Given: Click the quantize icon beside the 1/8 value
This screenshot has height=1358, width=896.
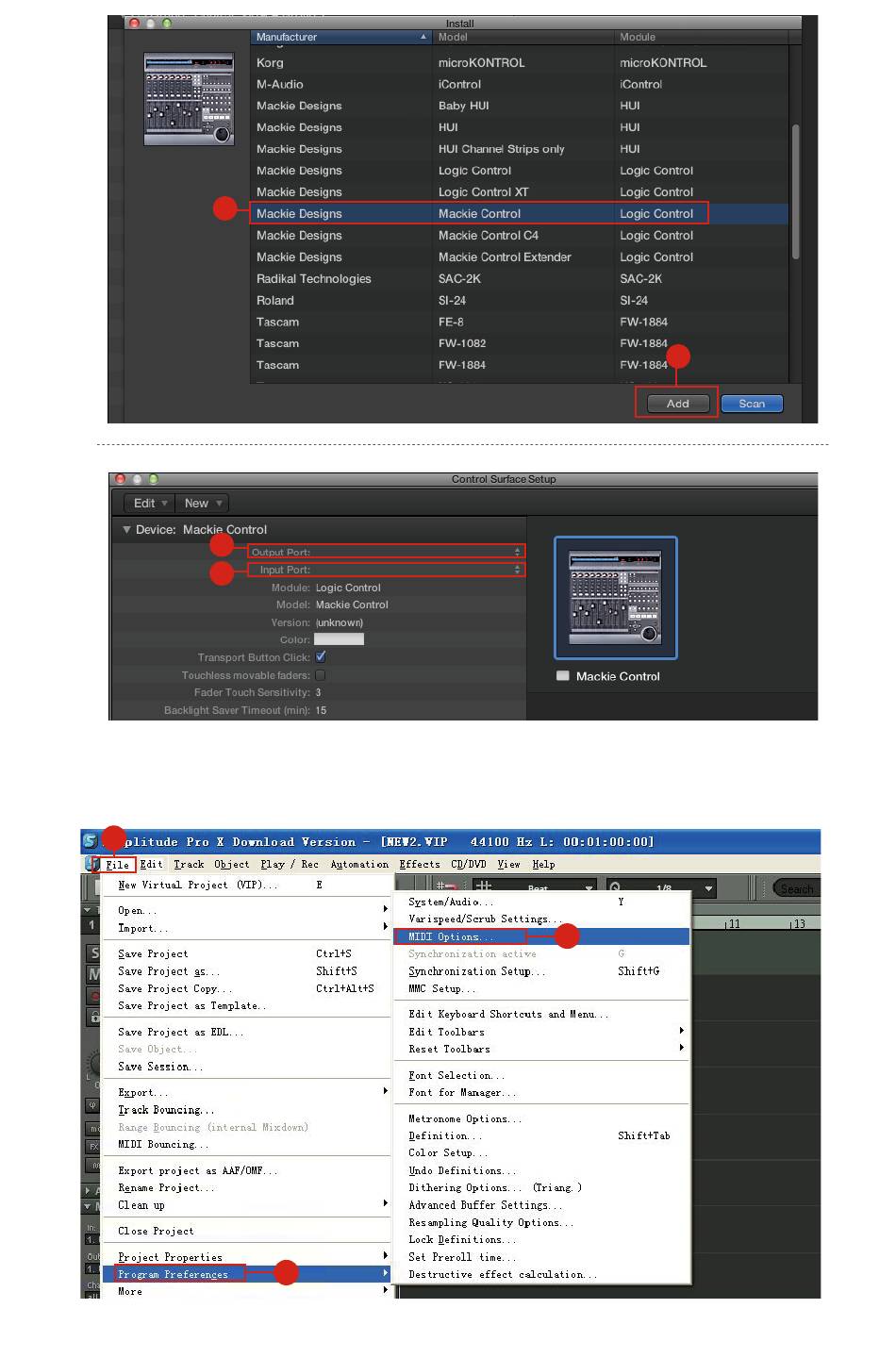Looking at the screenshot, I should point(615,887).
